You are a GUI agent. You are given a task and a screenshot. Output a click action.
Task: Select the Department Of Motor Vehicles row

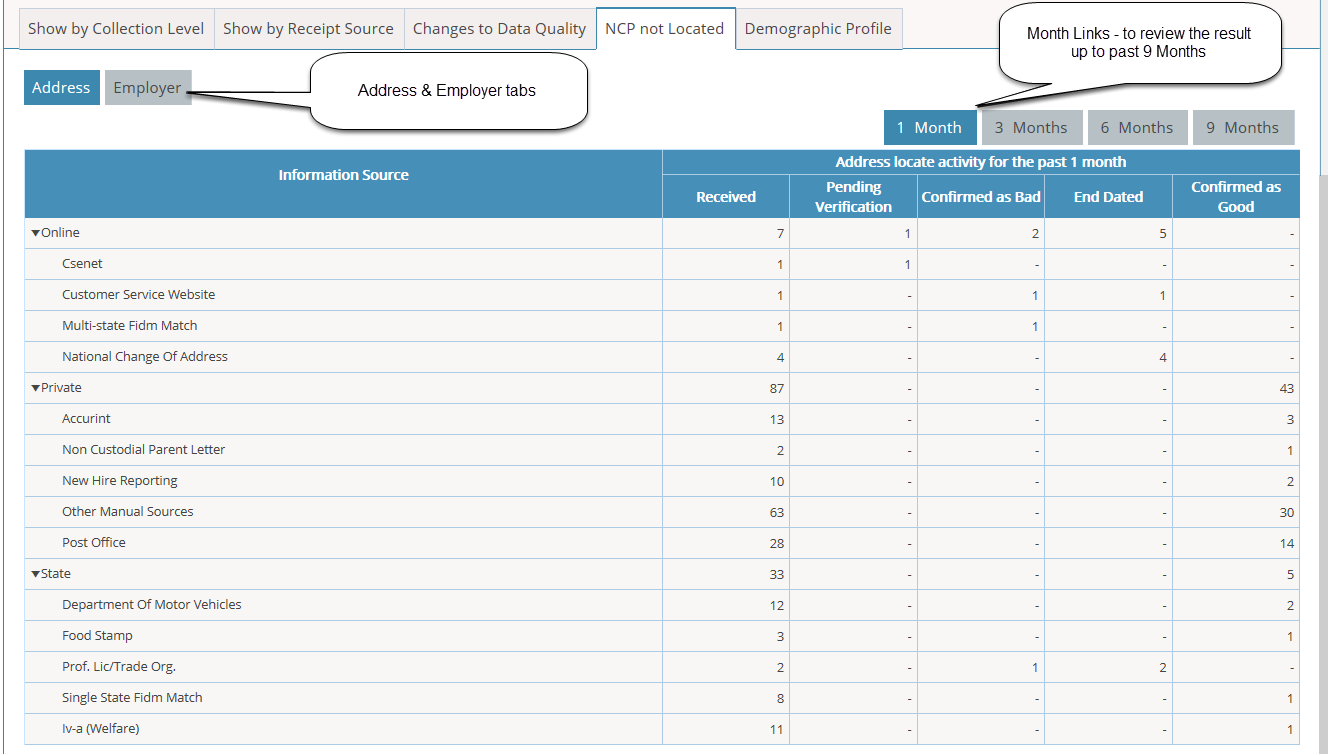point(662,605)
